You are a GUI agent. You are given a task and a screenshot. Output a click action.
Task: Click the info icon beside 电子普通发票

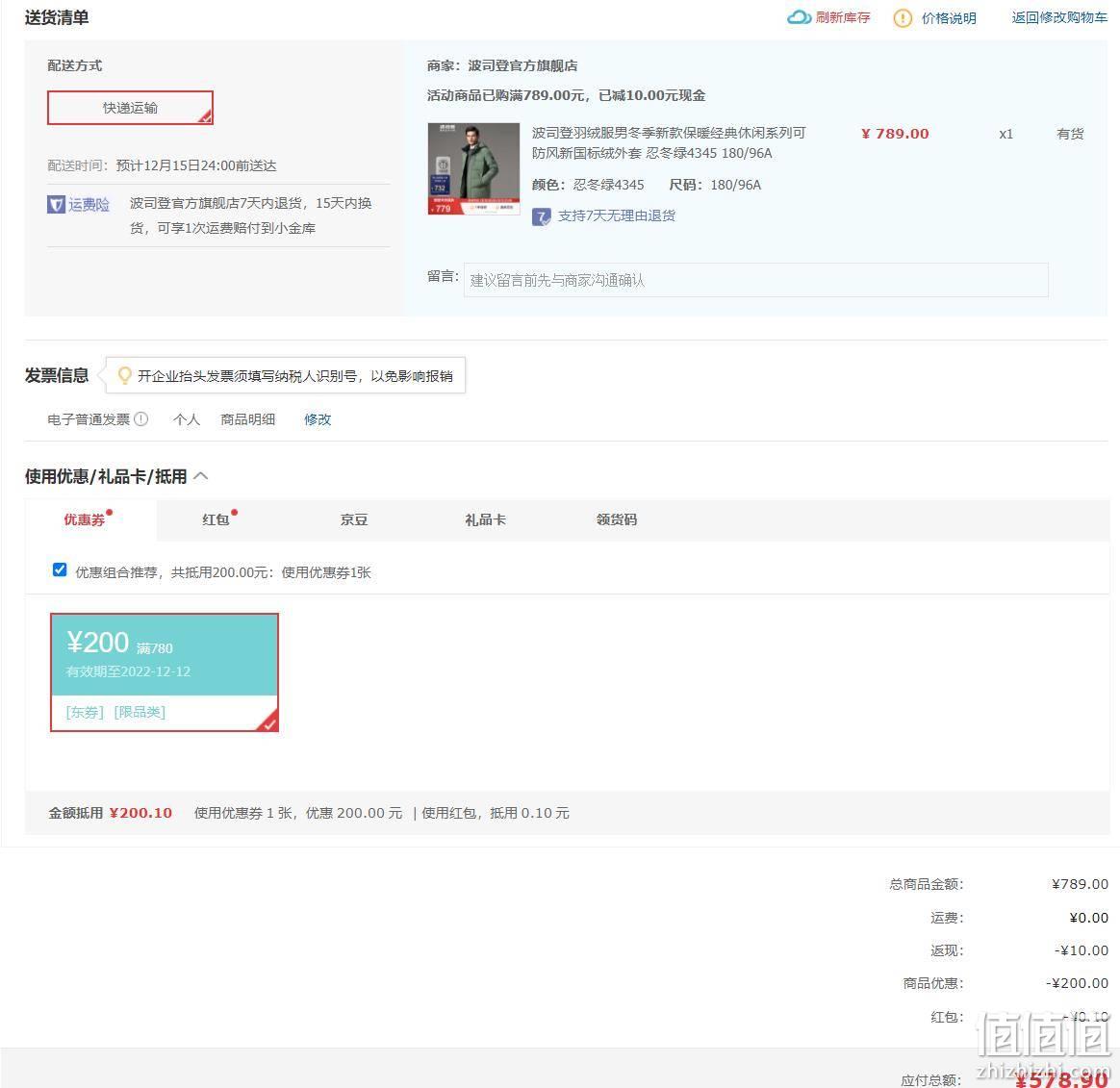[x=141, y=419]
